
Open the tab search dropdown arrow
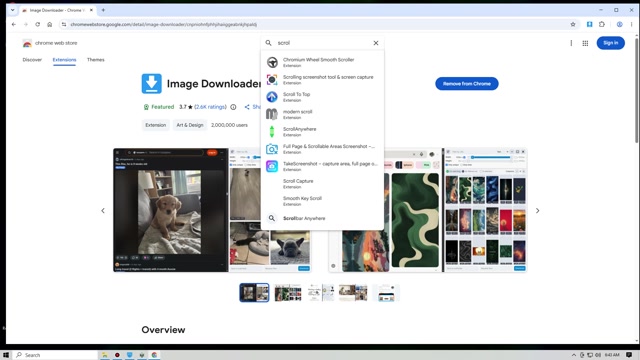[13, 10]
